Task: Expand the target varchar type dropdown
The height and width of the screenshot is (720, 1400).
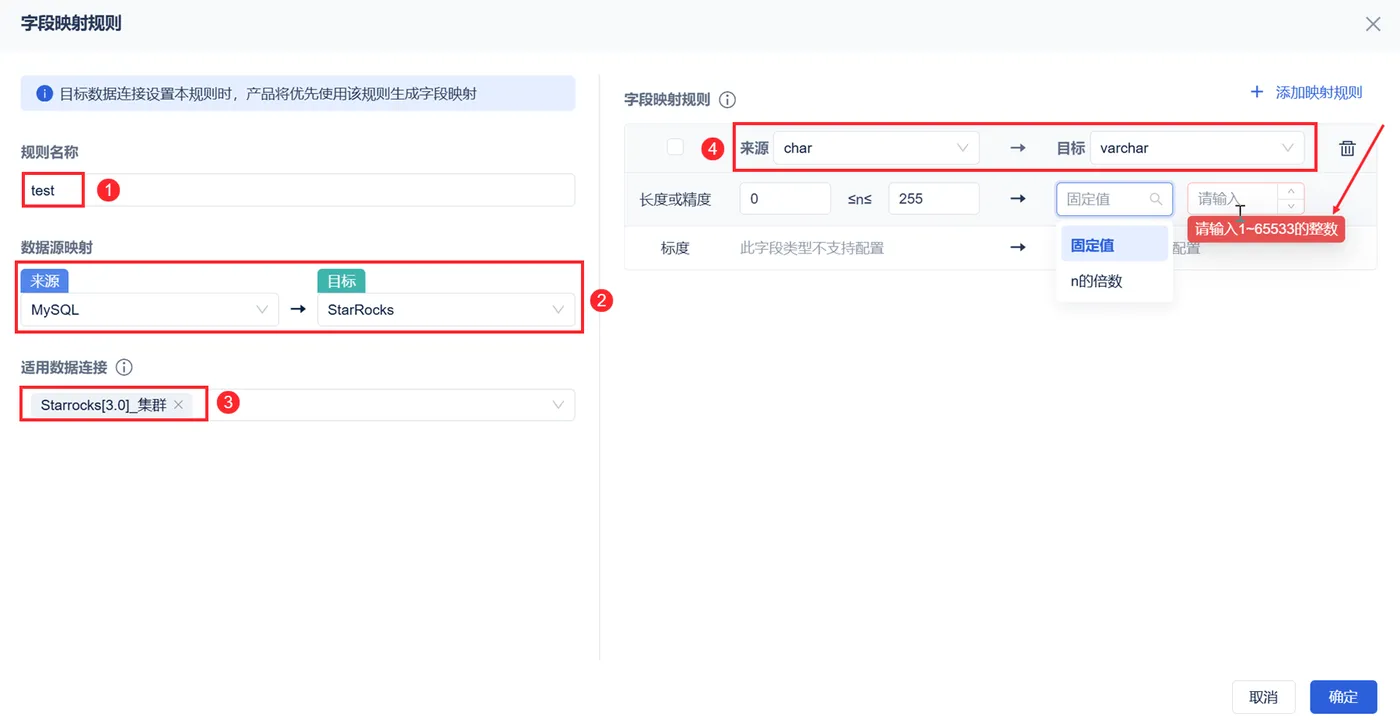Action: (x=1196, y=148)
